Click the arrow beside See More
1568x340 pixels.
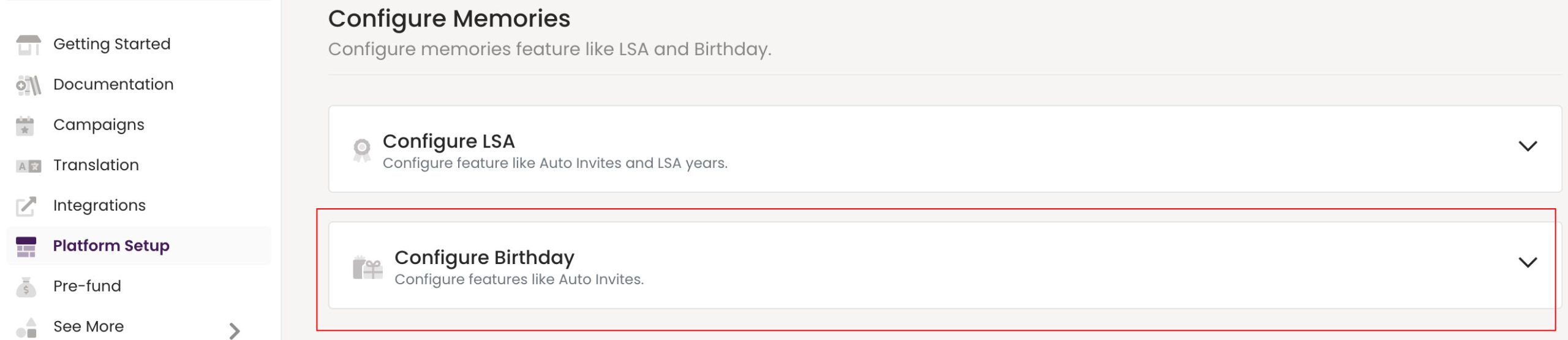[x=234, y=331]
